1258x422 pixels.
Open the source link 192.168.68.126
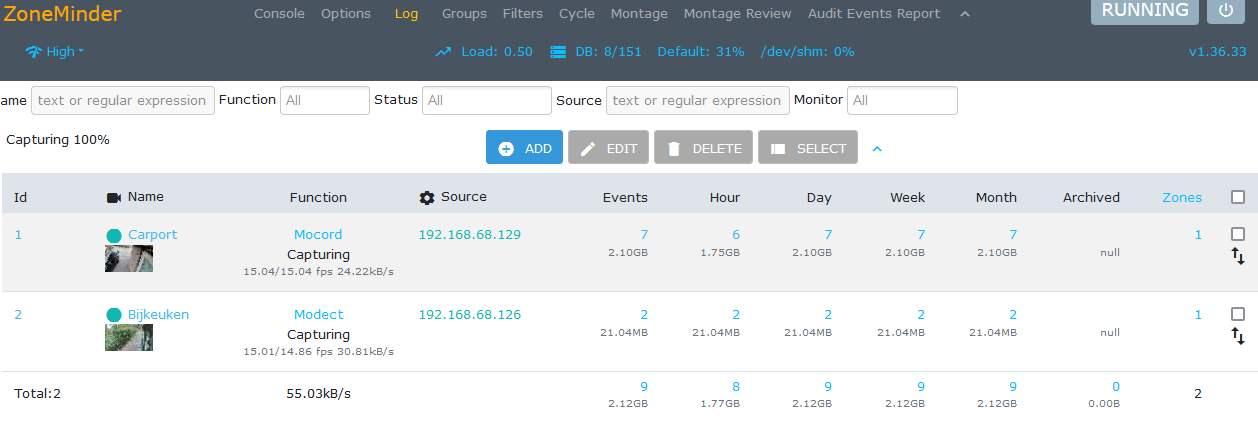(x=469, y=315)
